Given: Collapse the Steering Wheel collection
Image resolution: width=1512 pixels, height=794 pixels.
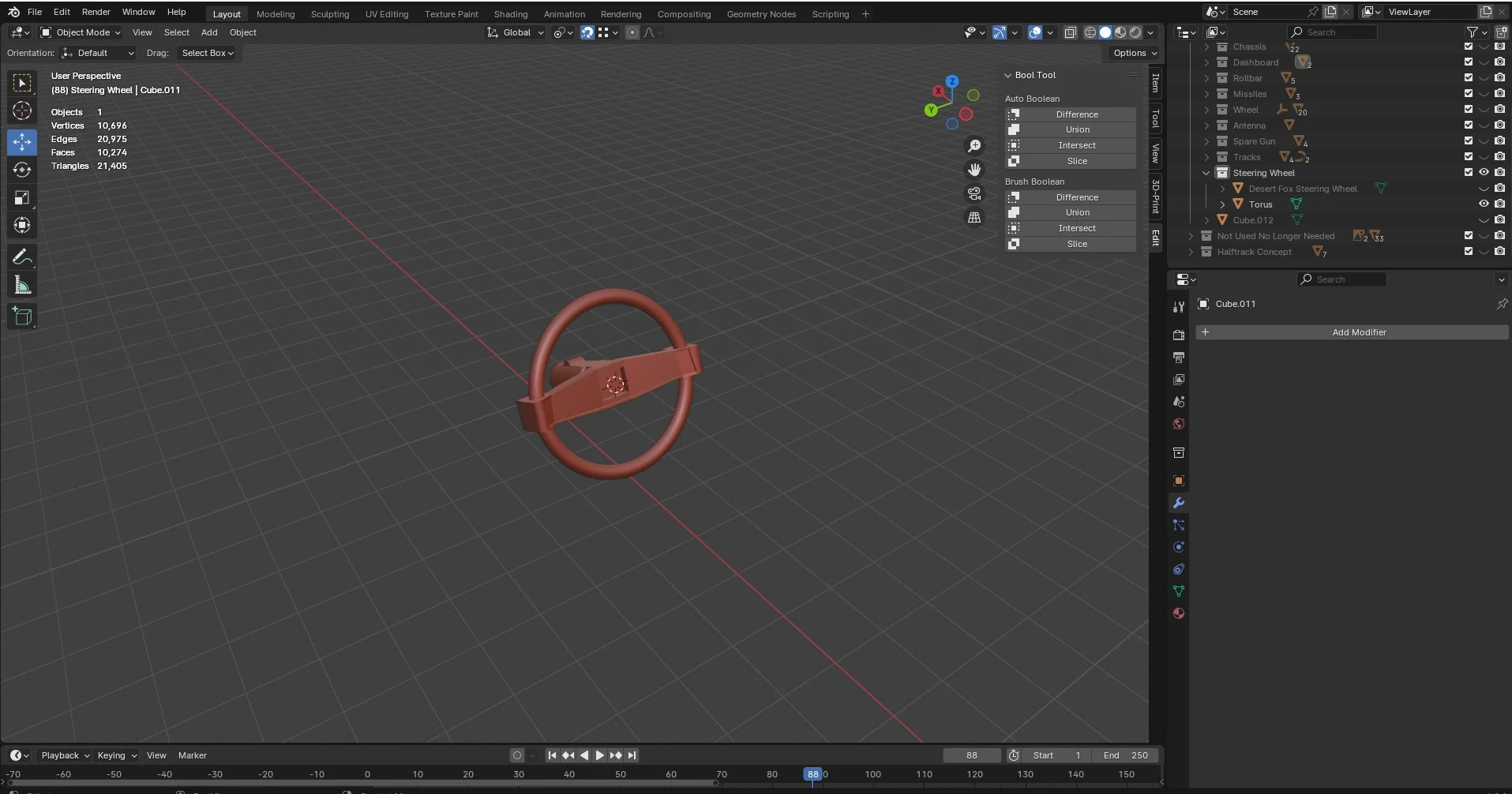Looking at the screenshot, I should click(1206, 173).
